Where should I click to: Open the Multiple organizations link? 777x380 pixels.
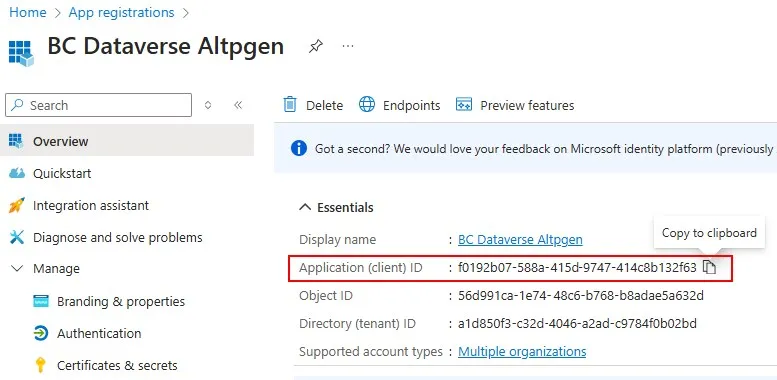click(x=522, y=352)
